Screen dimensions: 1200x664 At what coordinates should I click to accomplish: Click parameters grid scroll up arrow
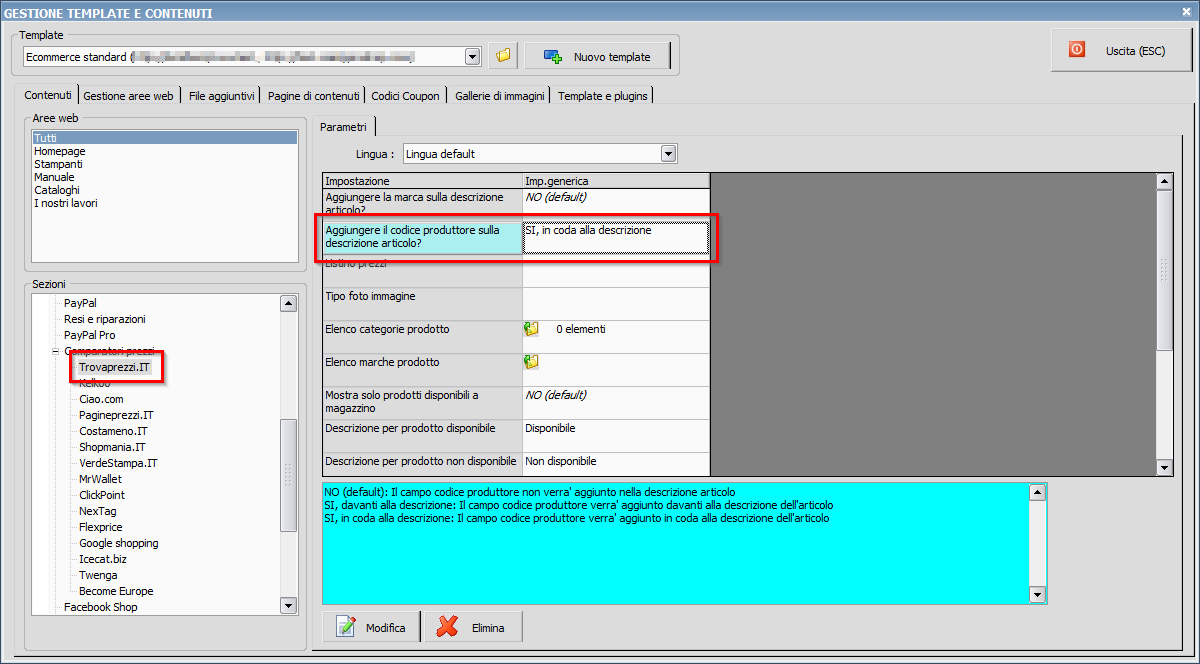pyautogui.click(x=1164, y=182)
